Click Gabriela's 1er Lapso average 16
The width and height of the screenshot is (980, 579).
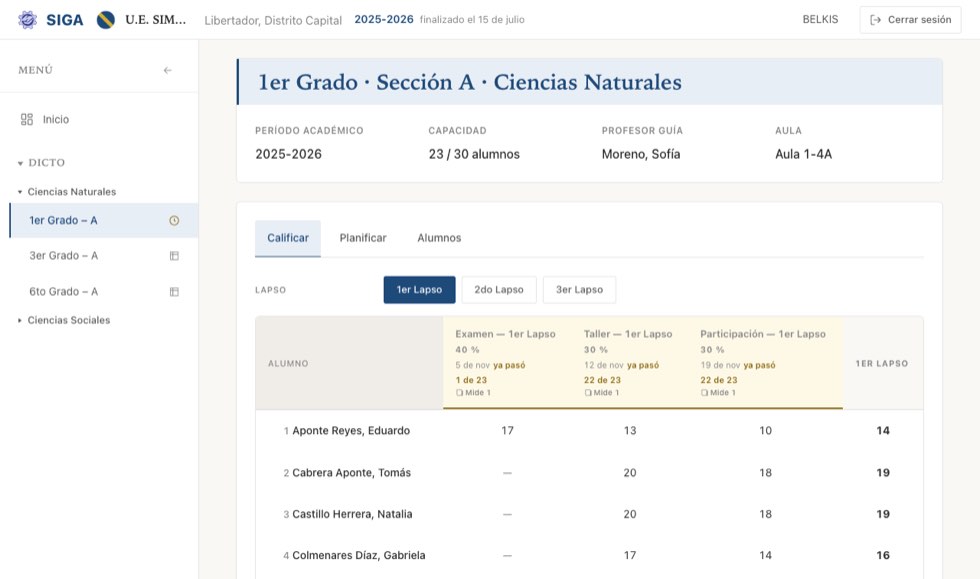coord(883,555)
